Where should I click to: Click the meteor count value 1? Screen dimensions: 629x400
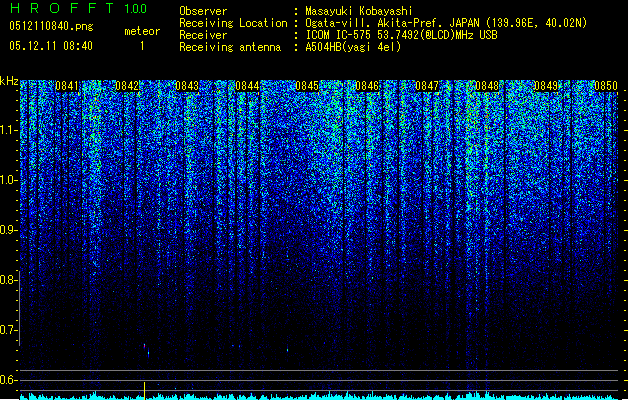[x=142, y=46]
